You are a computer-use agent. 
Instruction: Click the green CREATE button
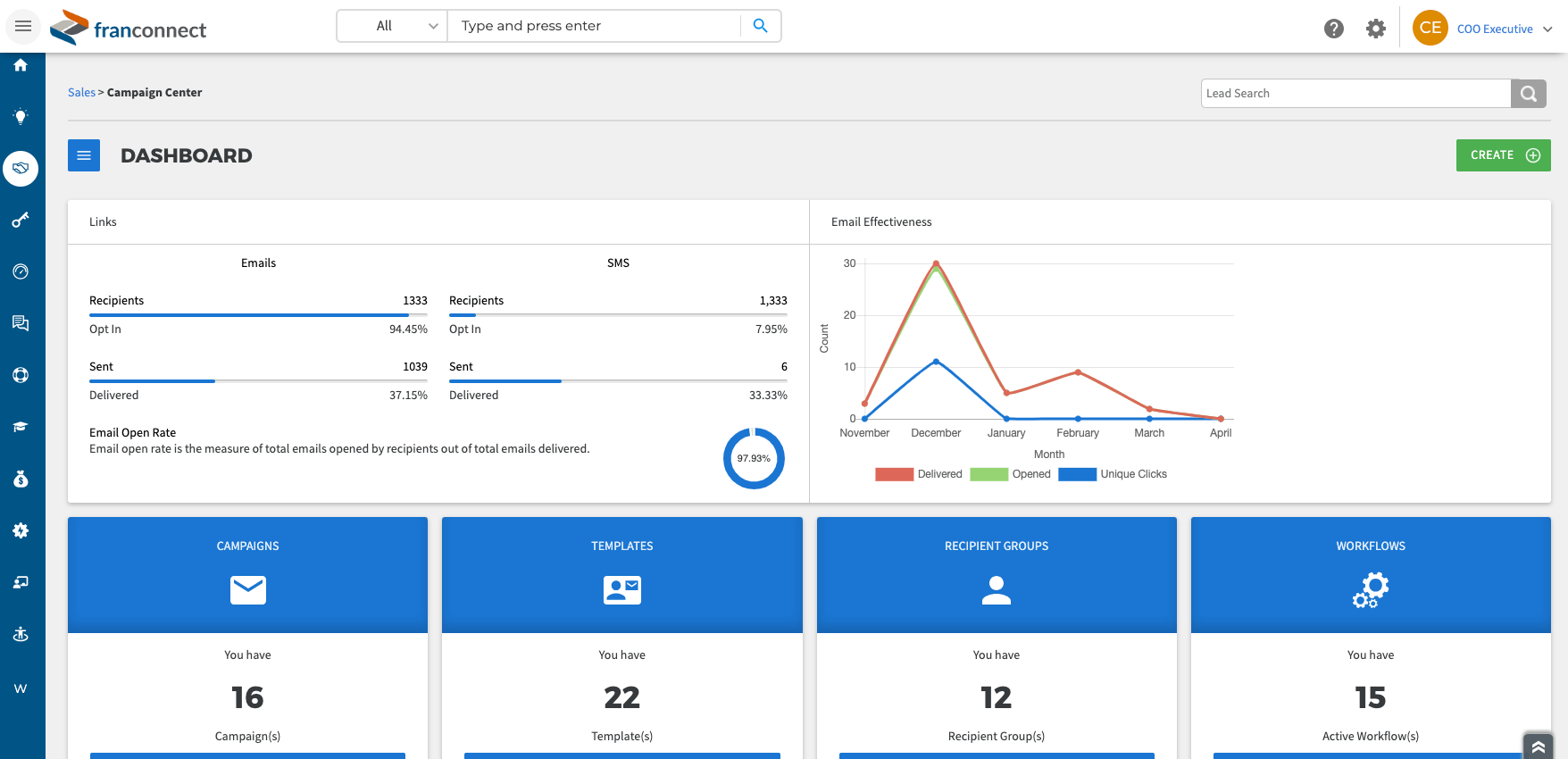click(x=1504, y=155)
